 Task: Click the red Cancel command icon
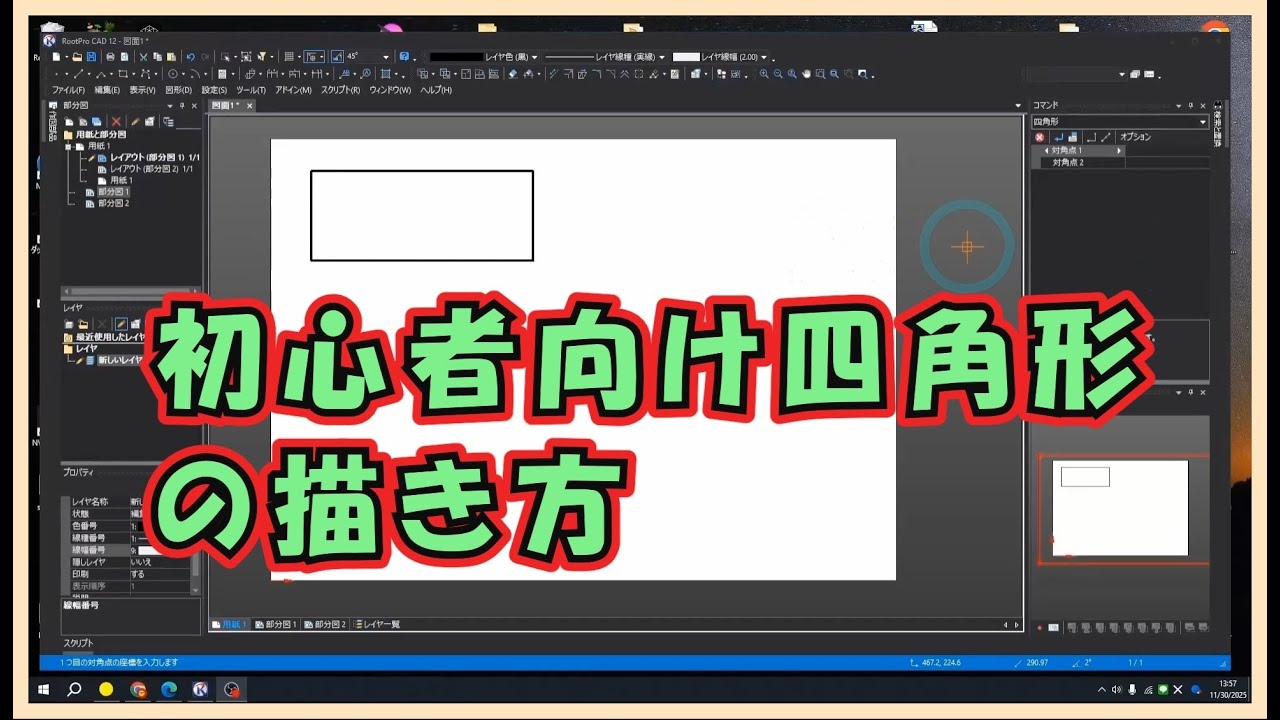point(1039,137)
